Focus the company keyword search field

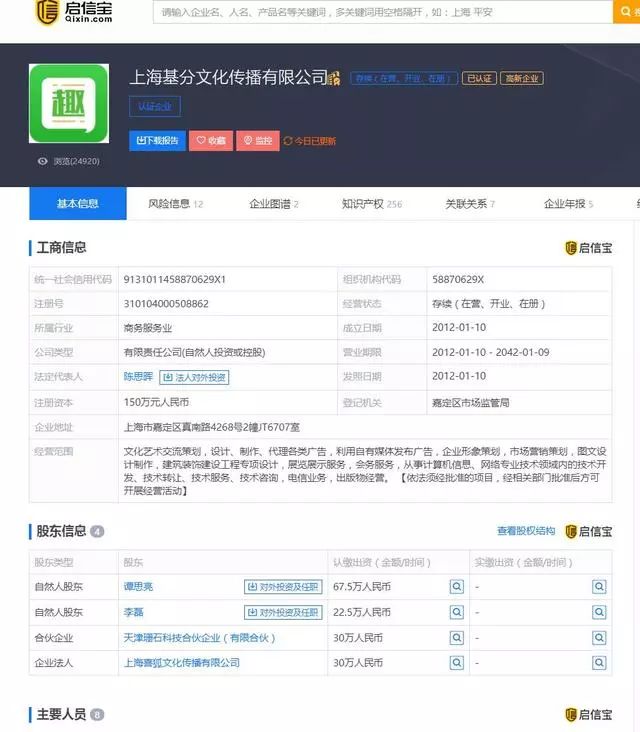383,12
